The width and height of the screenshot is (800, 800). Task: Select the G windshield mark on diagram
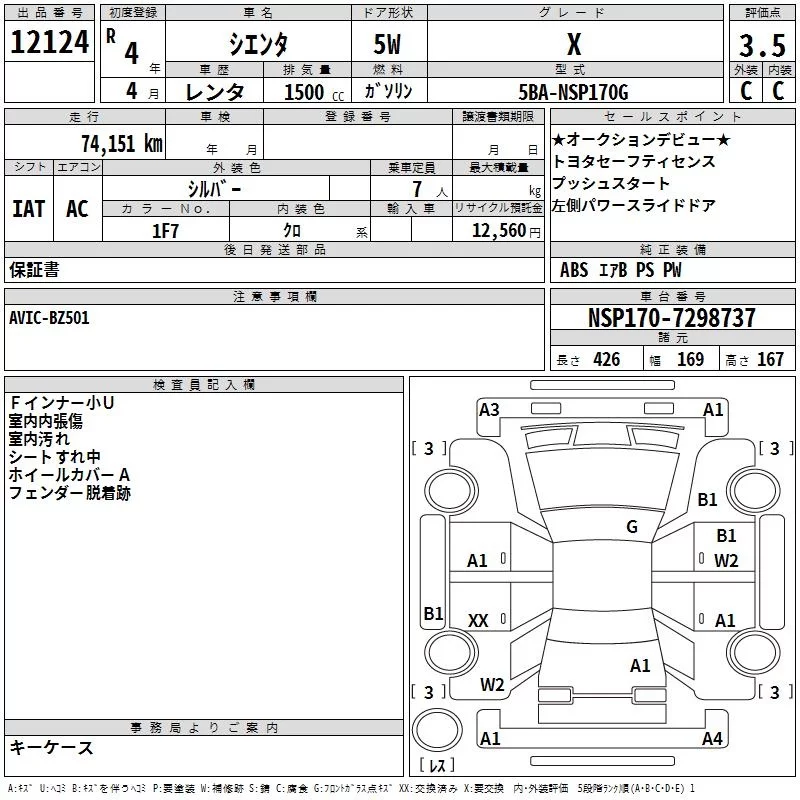632,527
